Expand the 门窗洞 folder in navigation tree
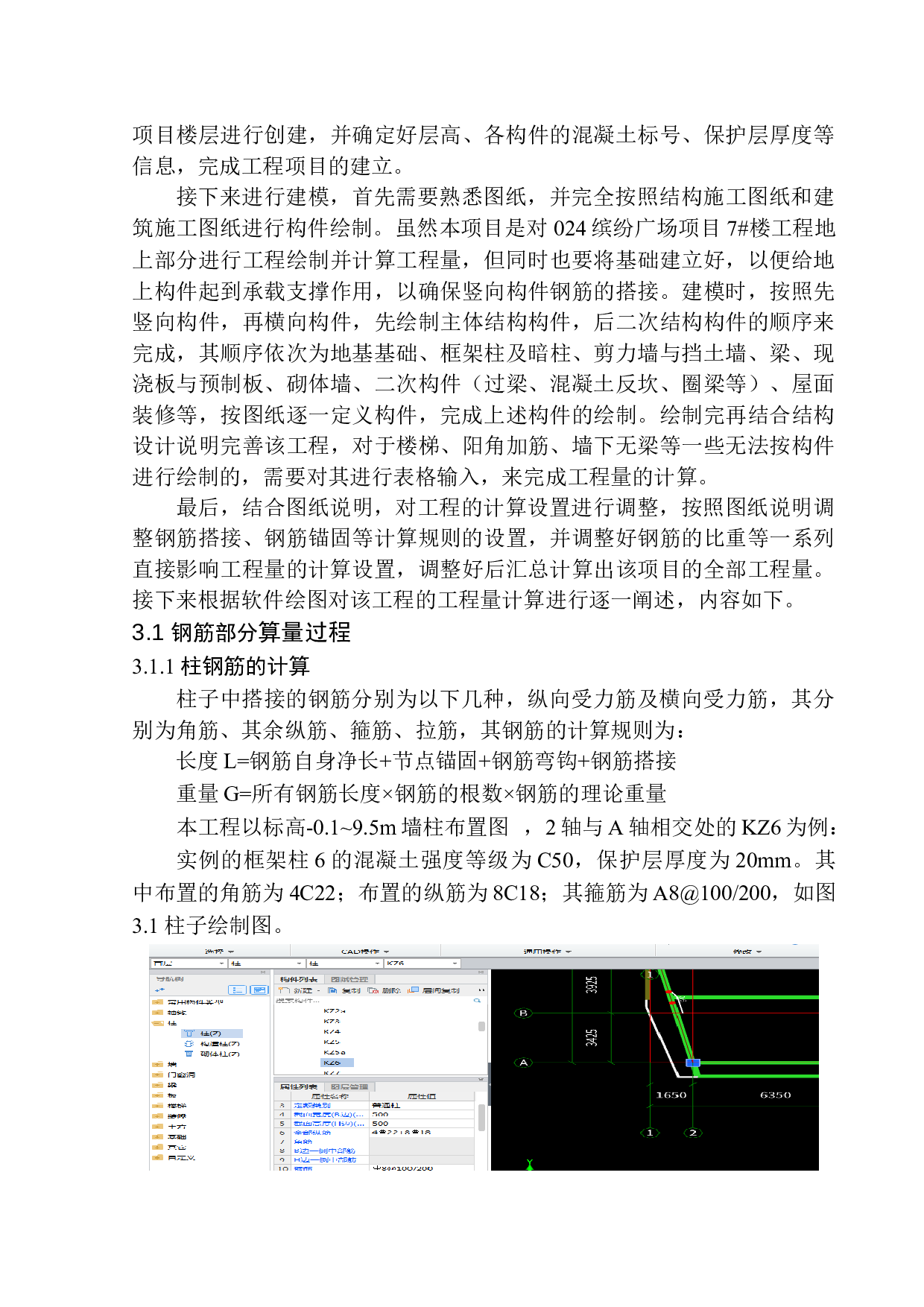This screenshot has height=1307, width=924. click(158, 1075)
